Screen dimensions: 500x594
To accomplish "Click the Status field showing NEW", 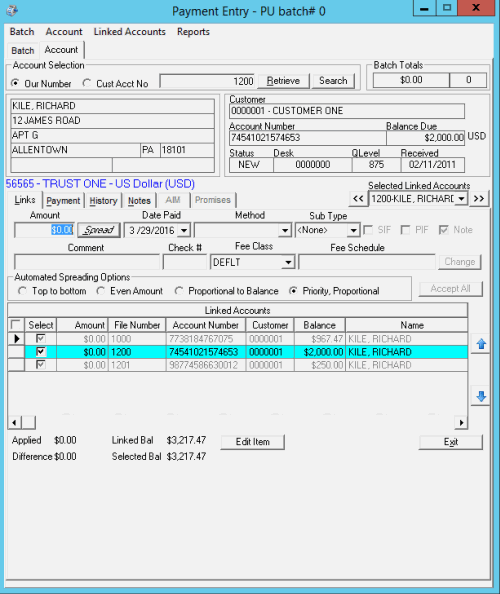I will [251, 165].
